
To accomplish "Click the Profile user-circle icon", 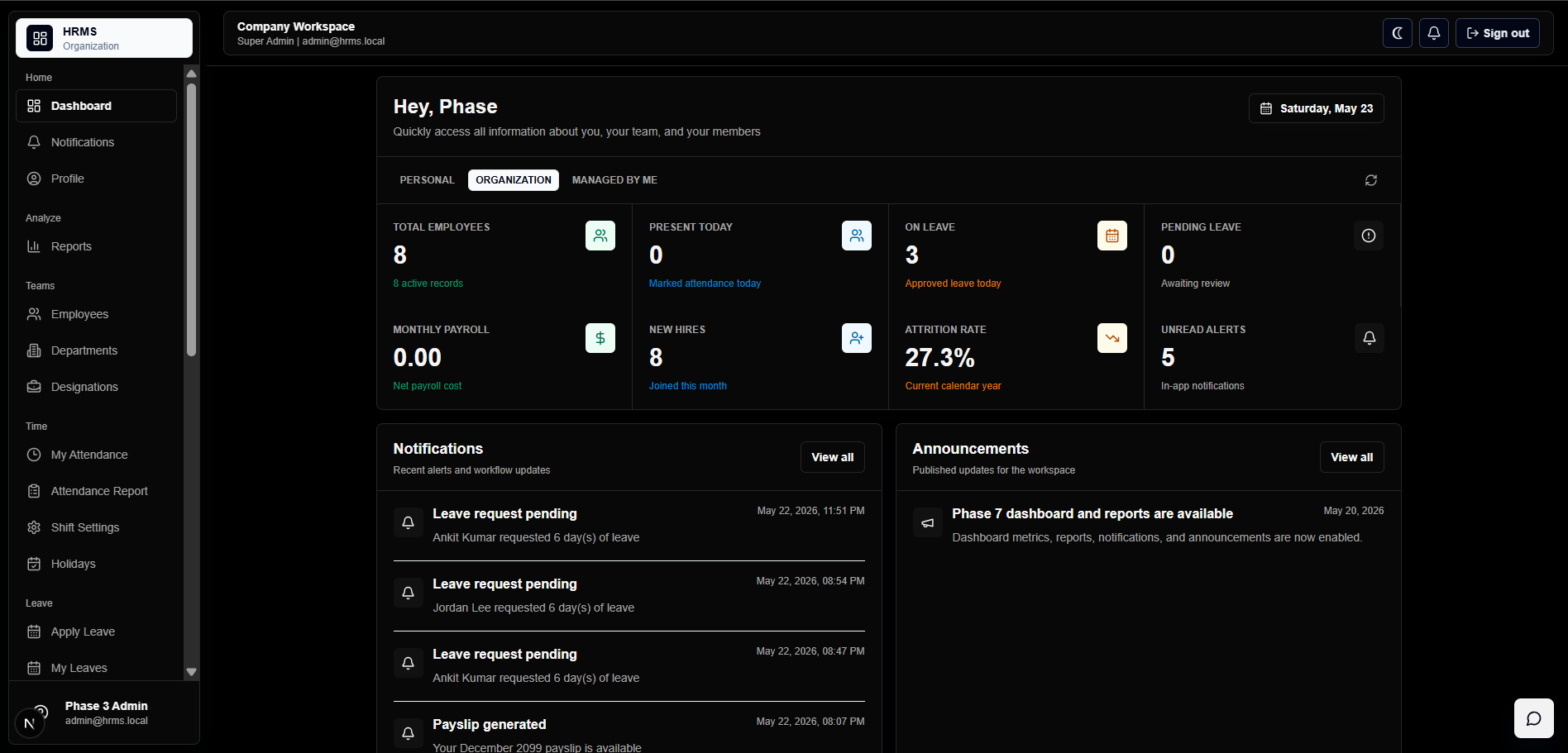I will point(34,179).
